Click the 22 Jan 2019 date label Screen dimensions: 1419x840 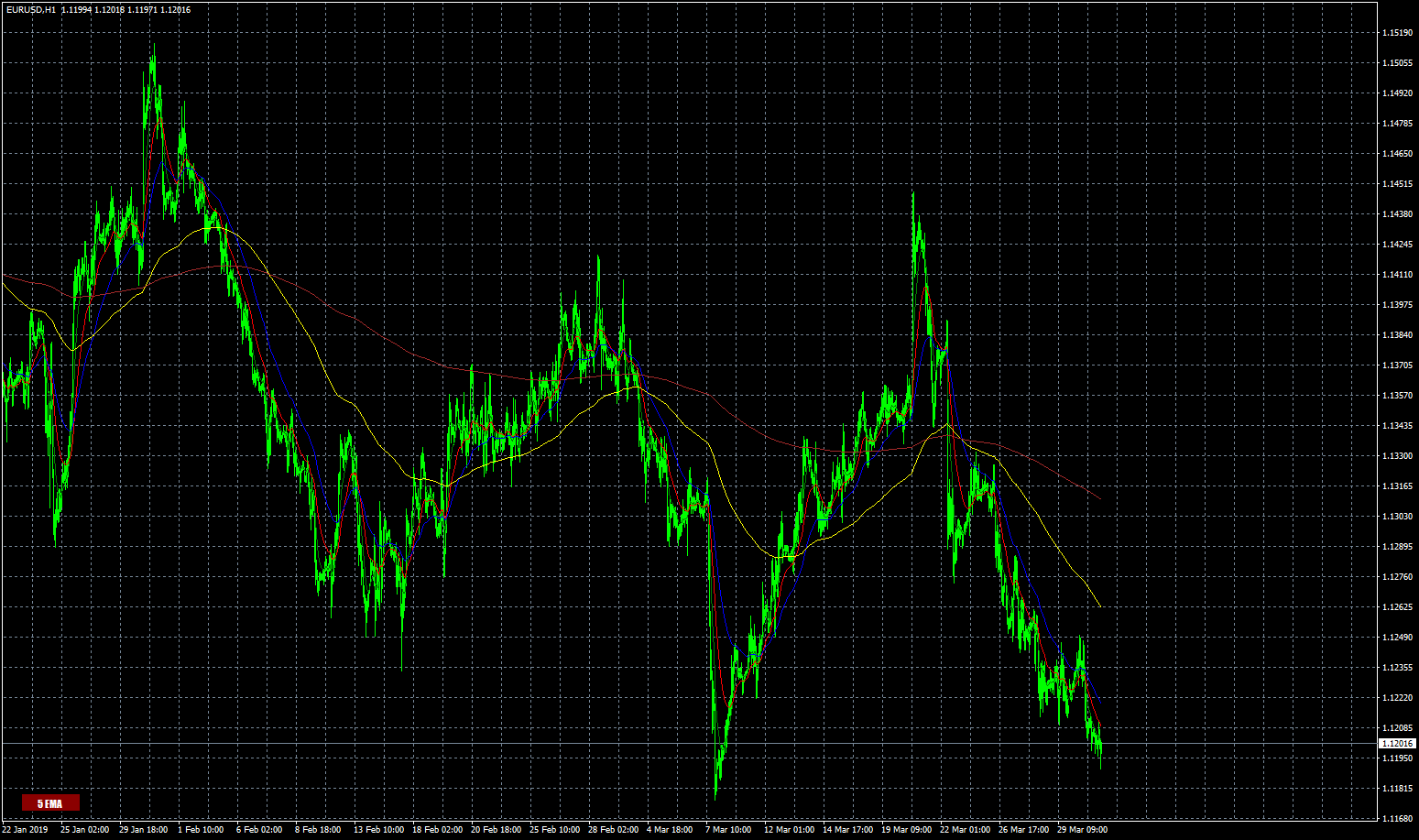(25, 830)
